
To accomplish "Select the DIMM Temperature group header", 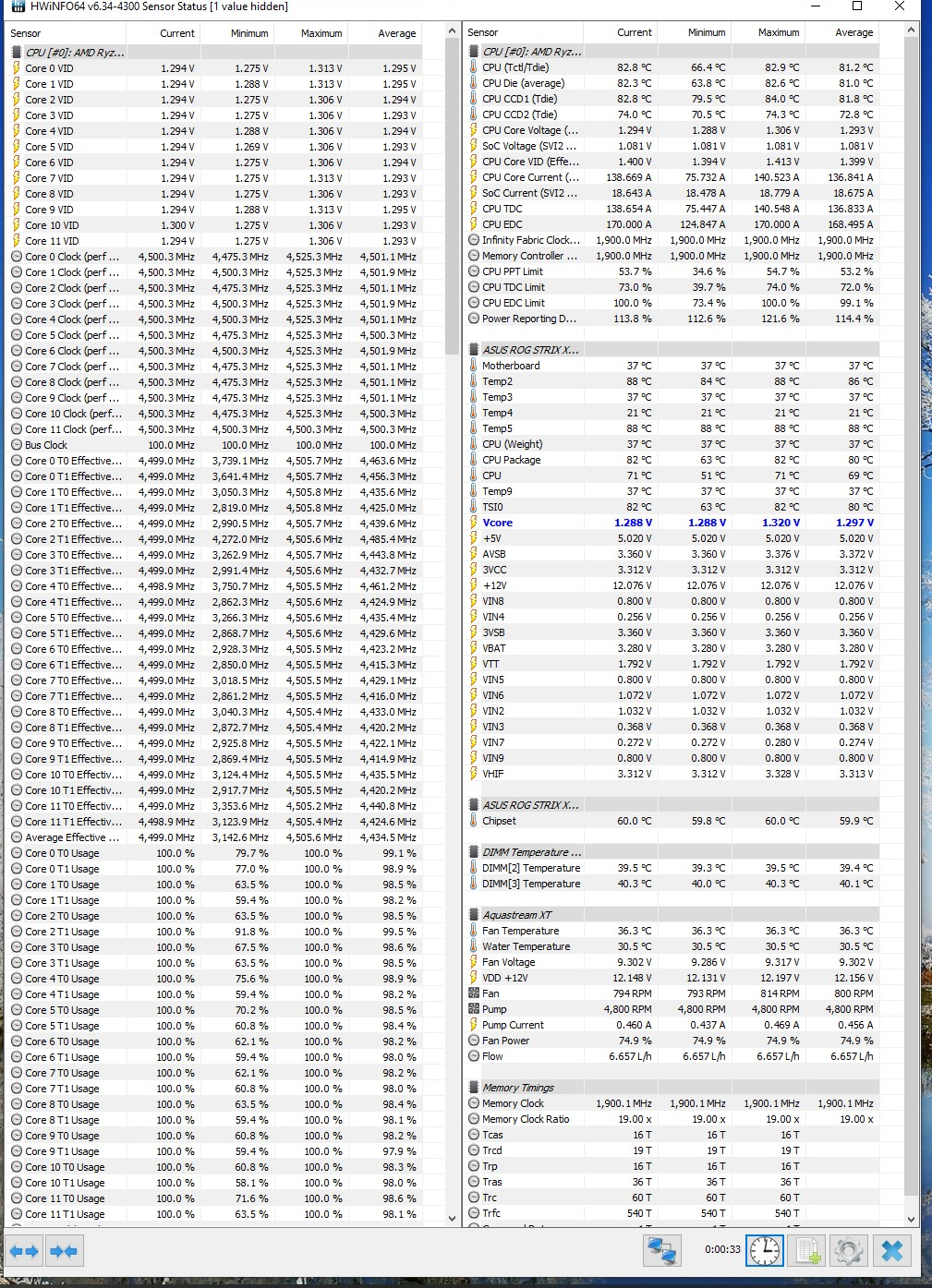I will coord(672,852).
